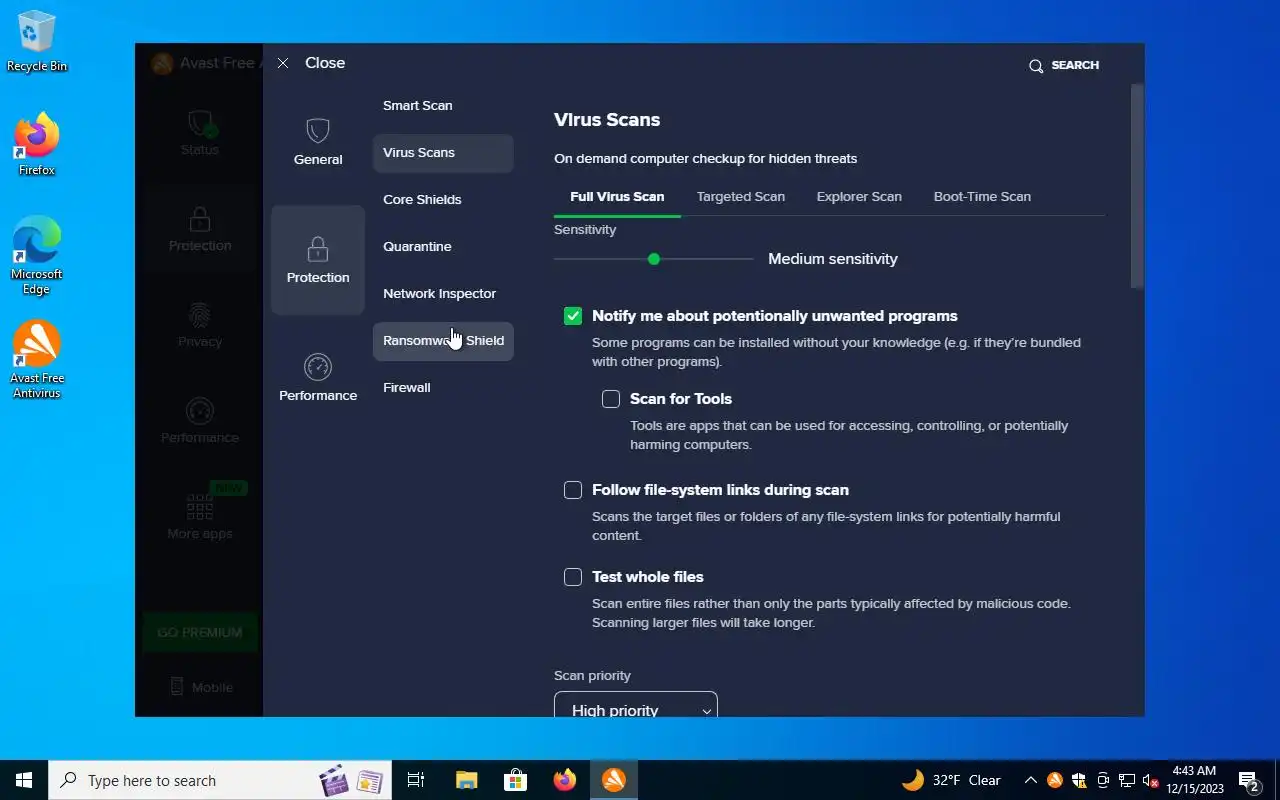Open the Windows Start menu
The height and width of the screenshot is (800, 1280).
click(24, 780)
